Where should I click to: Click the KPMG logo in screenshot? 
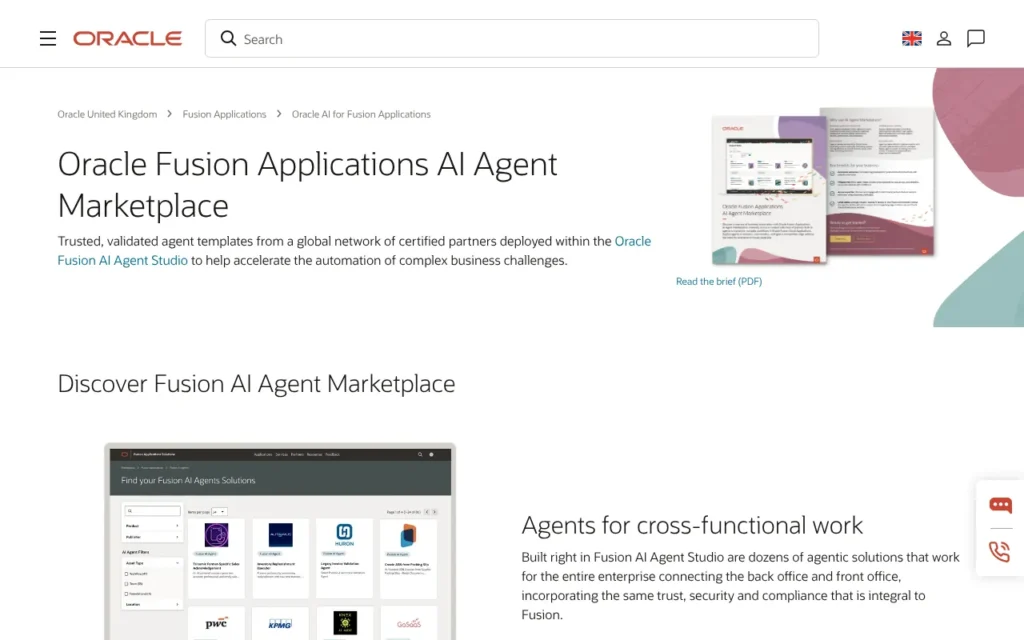click(x=280, y=624)
